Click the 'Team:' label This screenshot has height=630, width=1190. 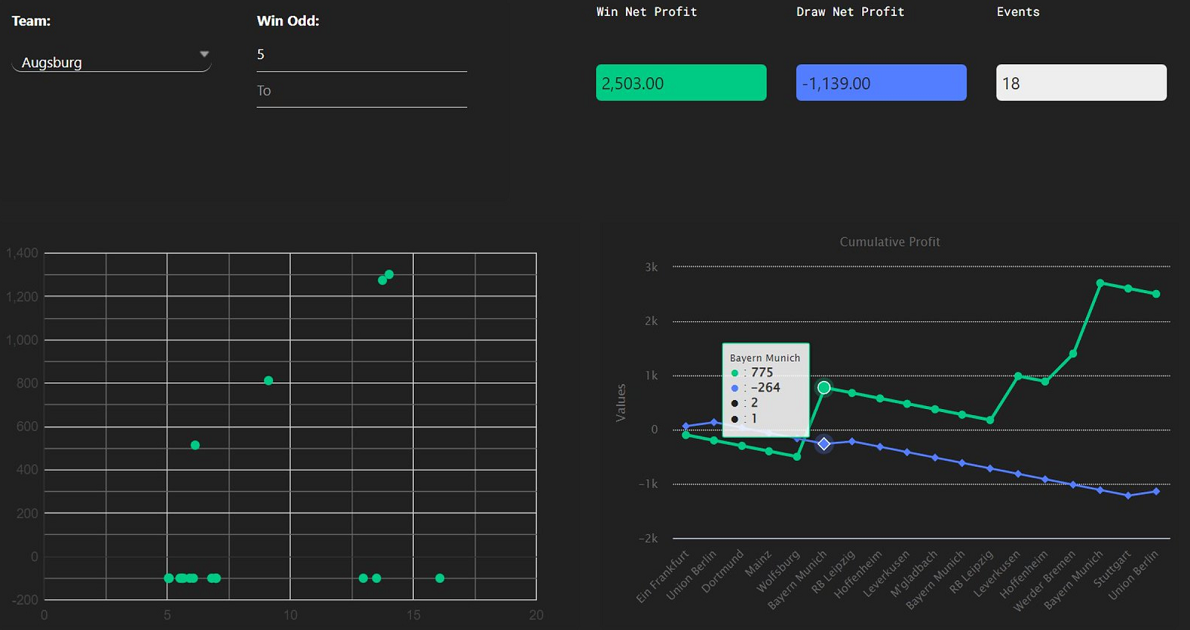point(31,21)
